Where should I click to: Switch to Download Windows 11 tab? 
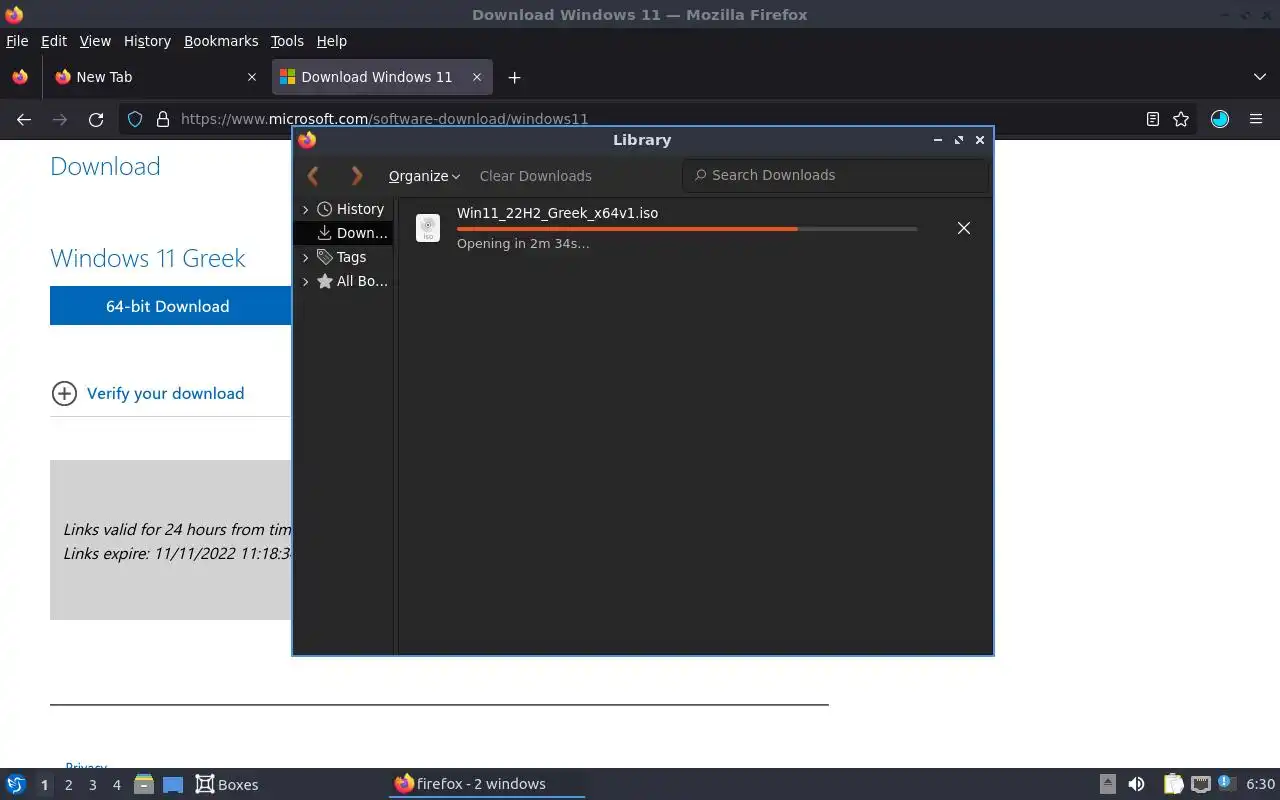point(381,77)
